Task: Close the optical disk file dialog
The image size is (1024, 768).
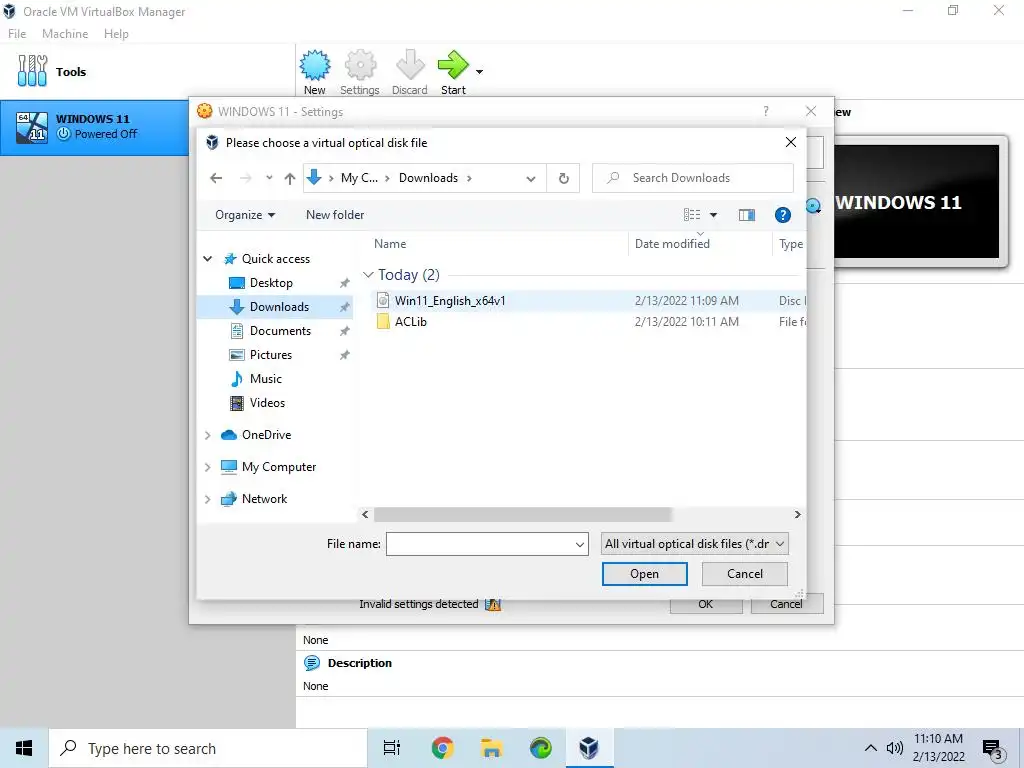Action: click(790, 142)
